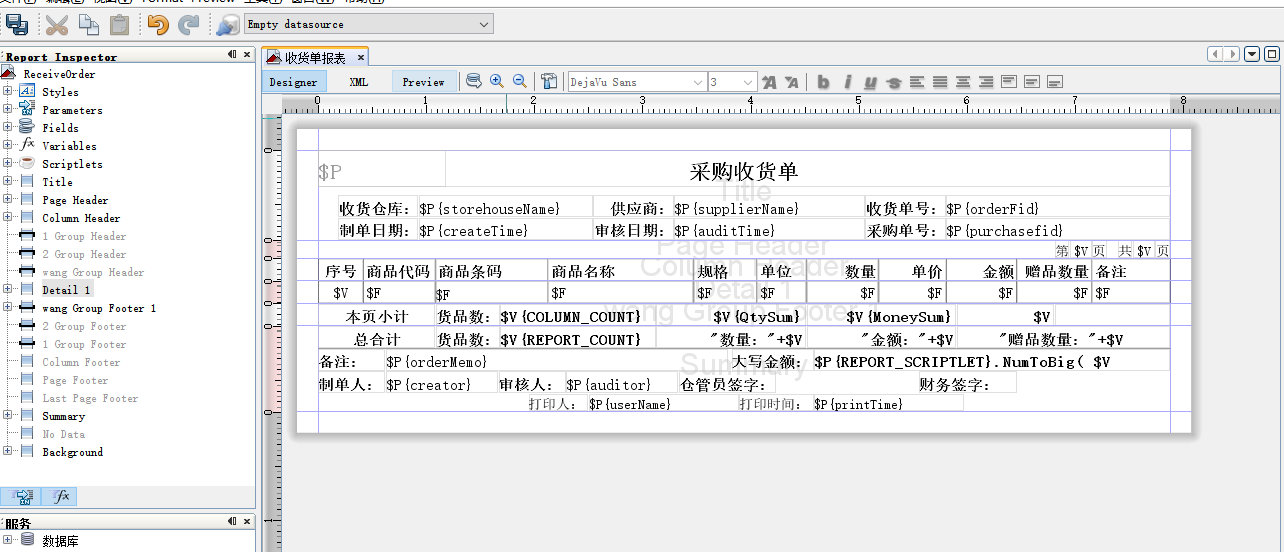This screenshot has height=552, width=1284.
Task: Click the Paste clipboard icon
Action: pyautogui.click(x=119, y=24)
